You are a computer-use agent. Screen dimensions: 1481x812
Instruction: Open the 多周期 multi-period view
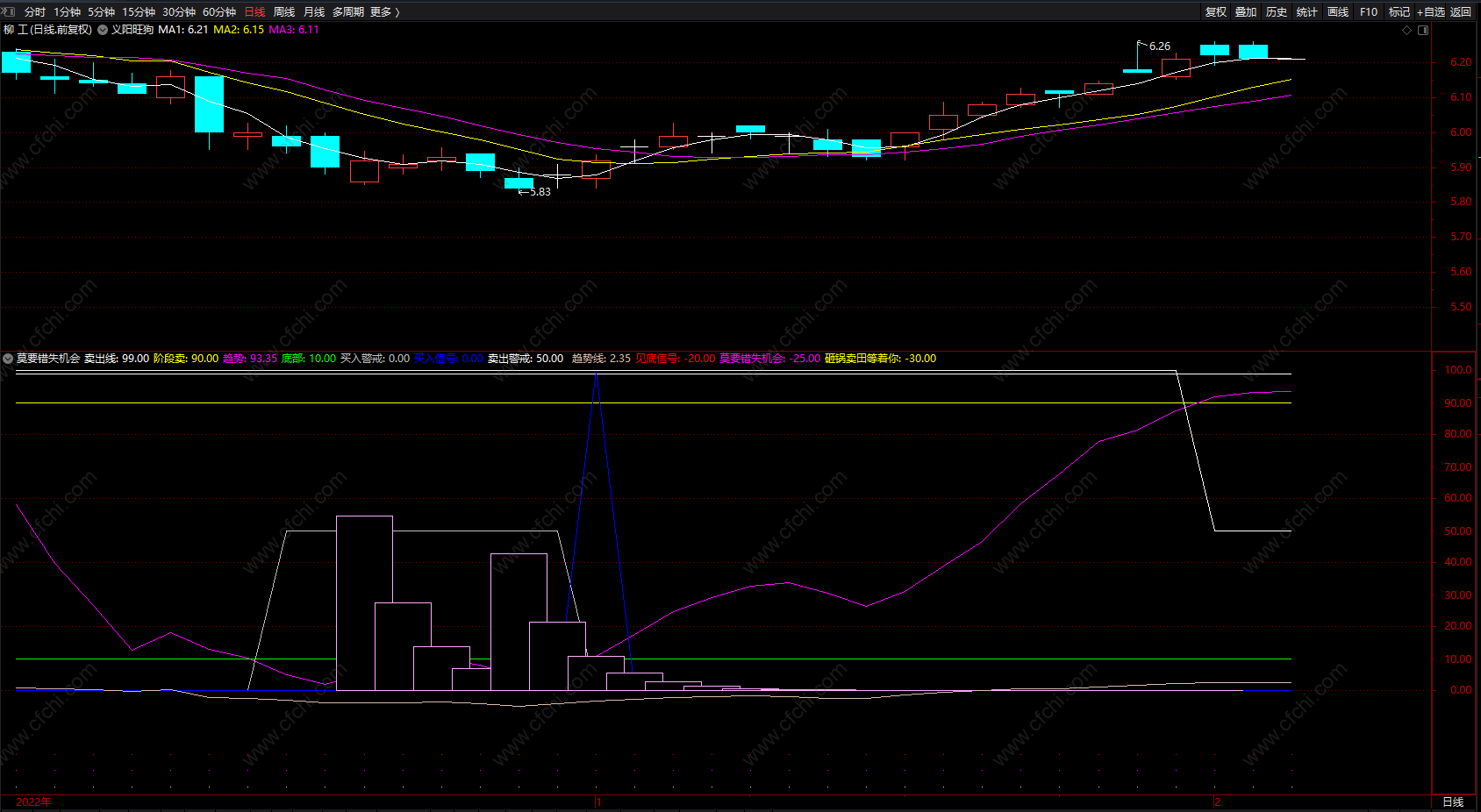click(348, 12)
